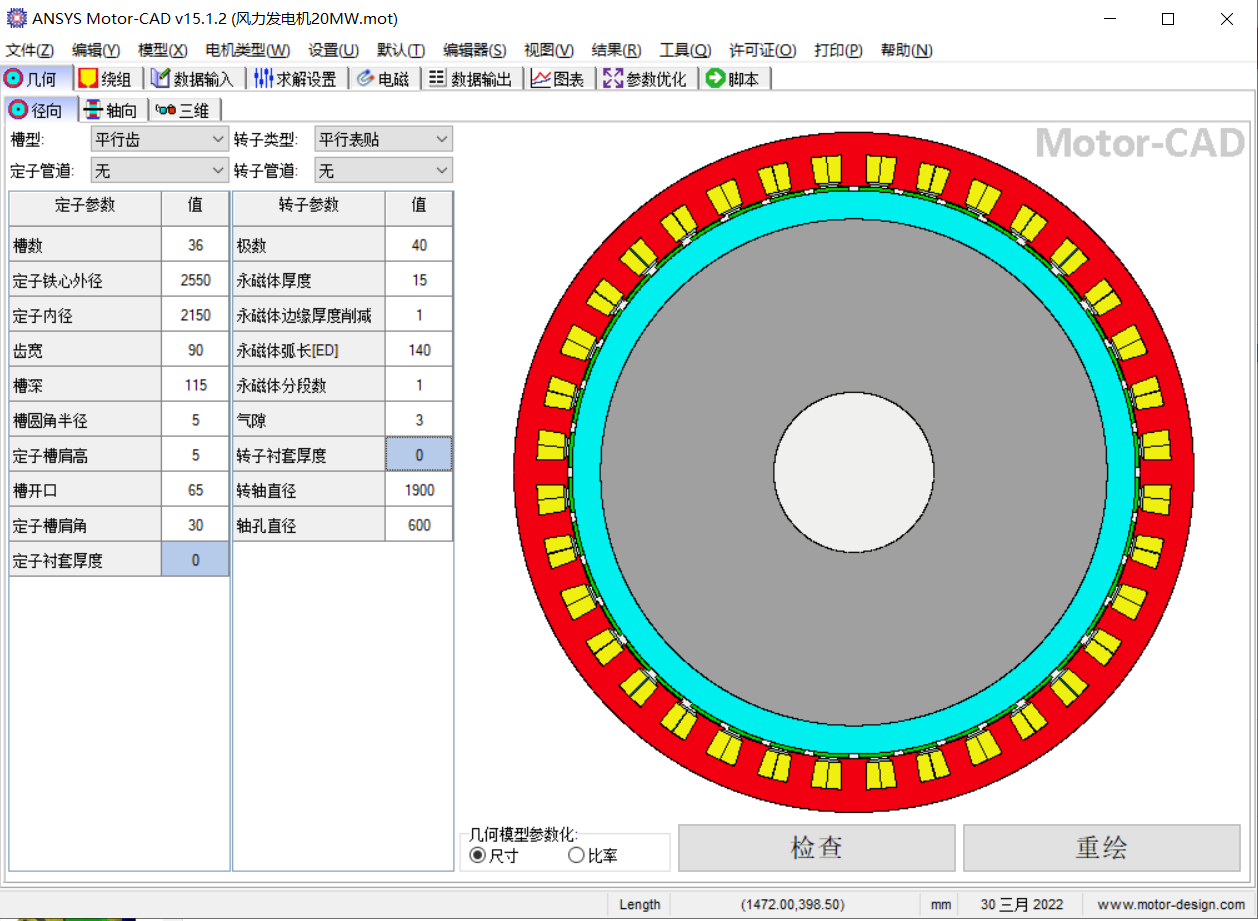Click the 槽深 value 115

(x=195, y=385)
